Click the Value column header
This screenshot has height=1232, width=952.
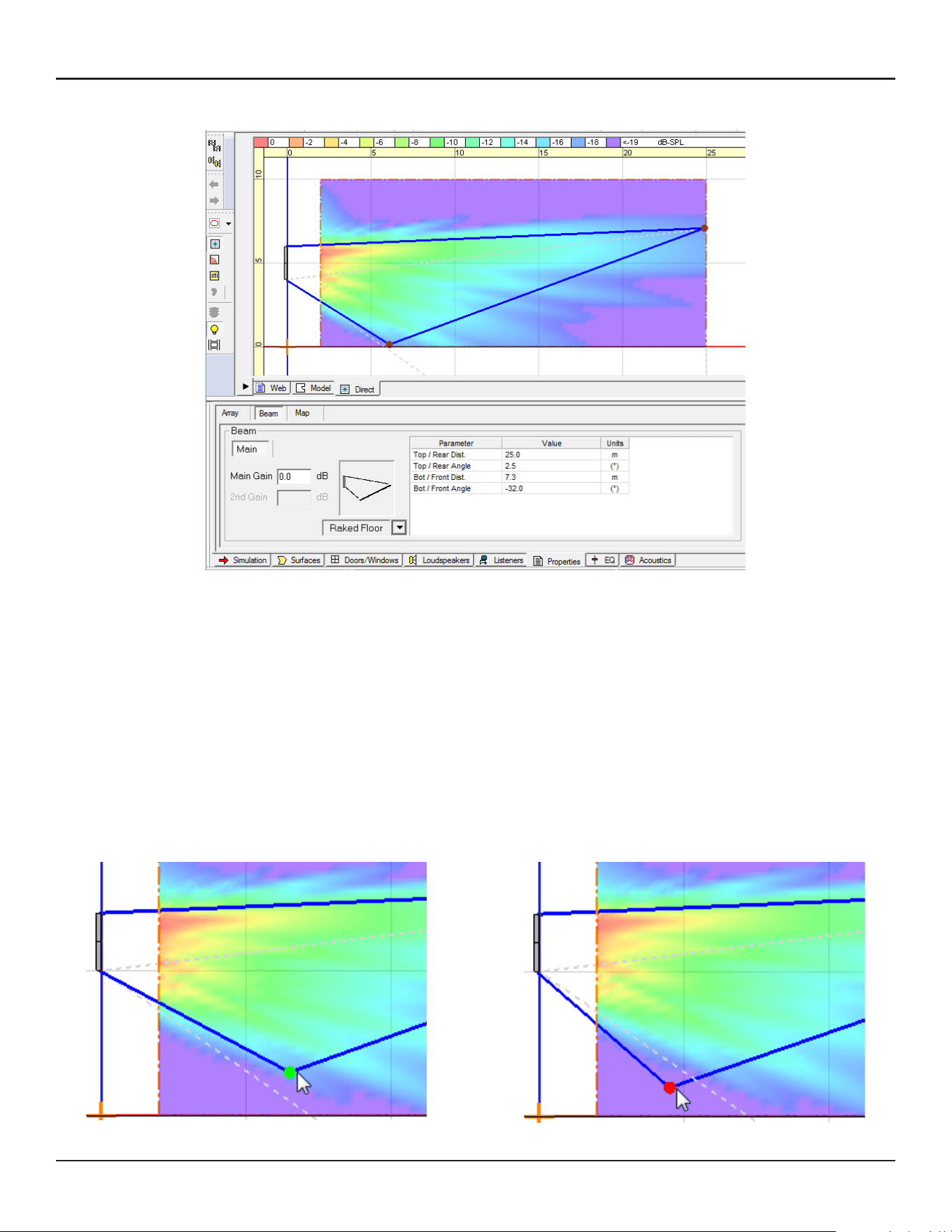(551, 443)
